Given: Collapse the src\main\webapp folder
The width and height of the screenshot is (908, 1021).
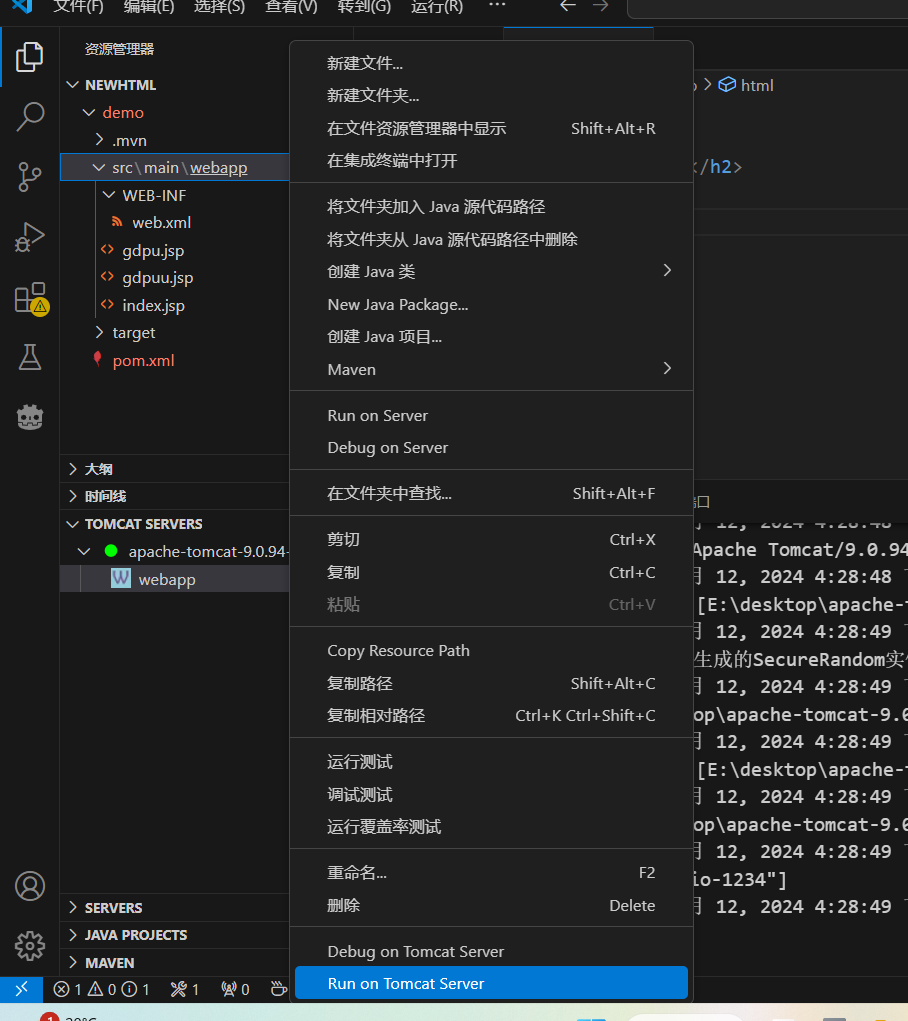Looking at the screenshot, I should point(99,167).
